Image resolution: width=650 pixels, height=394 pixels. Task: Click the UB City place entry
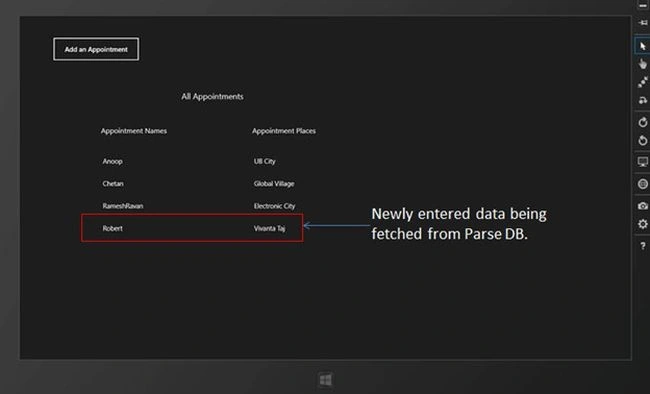[x=264, y=161]
